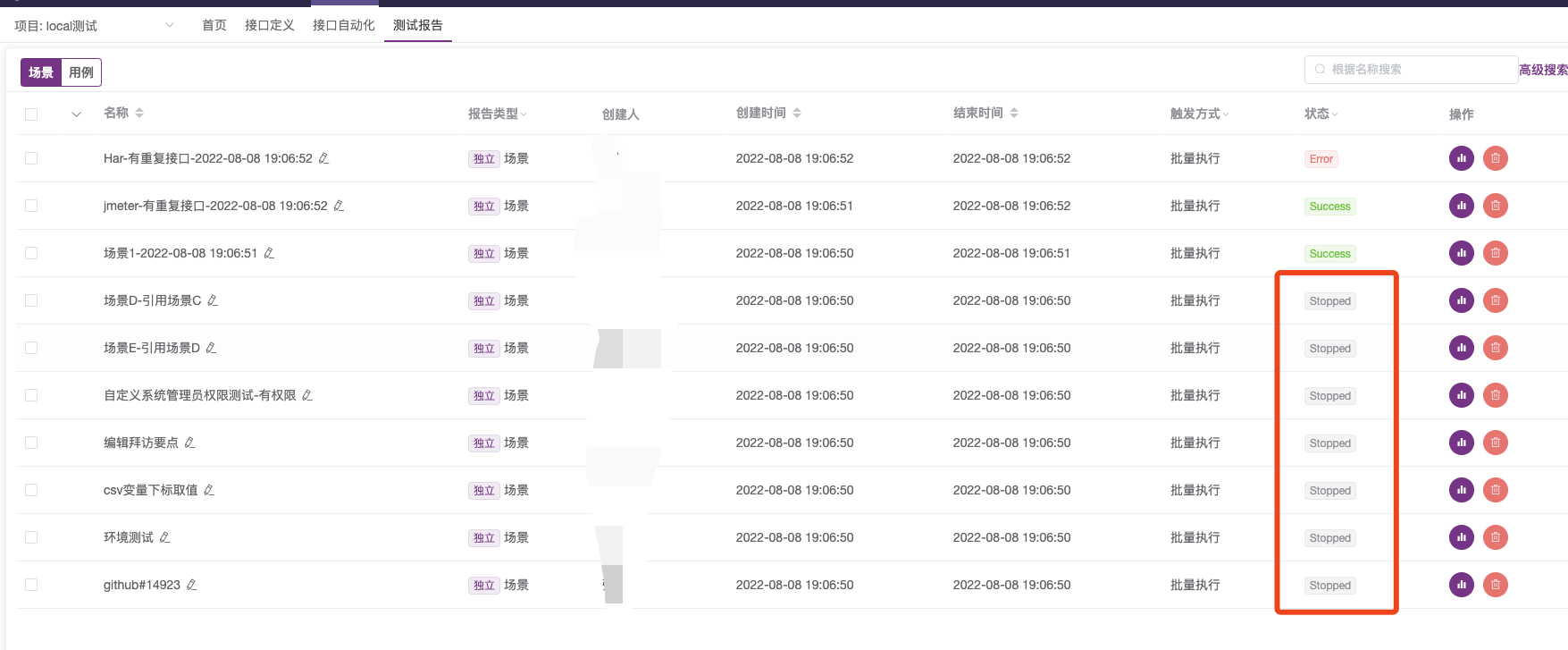
Task: Switch to the 场景 reports view
Action: click(41, 72)
